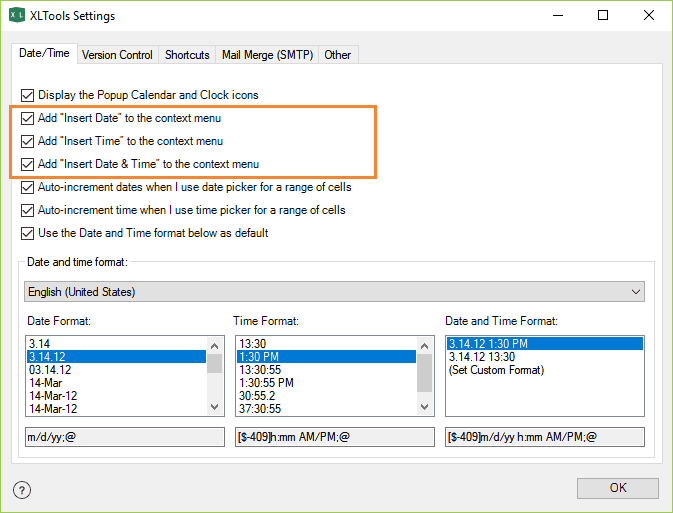Click the Time Format list scroll up arrow
The image size is (673, 513).
click(x=425, y=346)
